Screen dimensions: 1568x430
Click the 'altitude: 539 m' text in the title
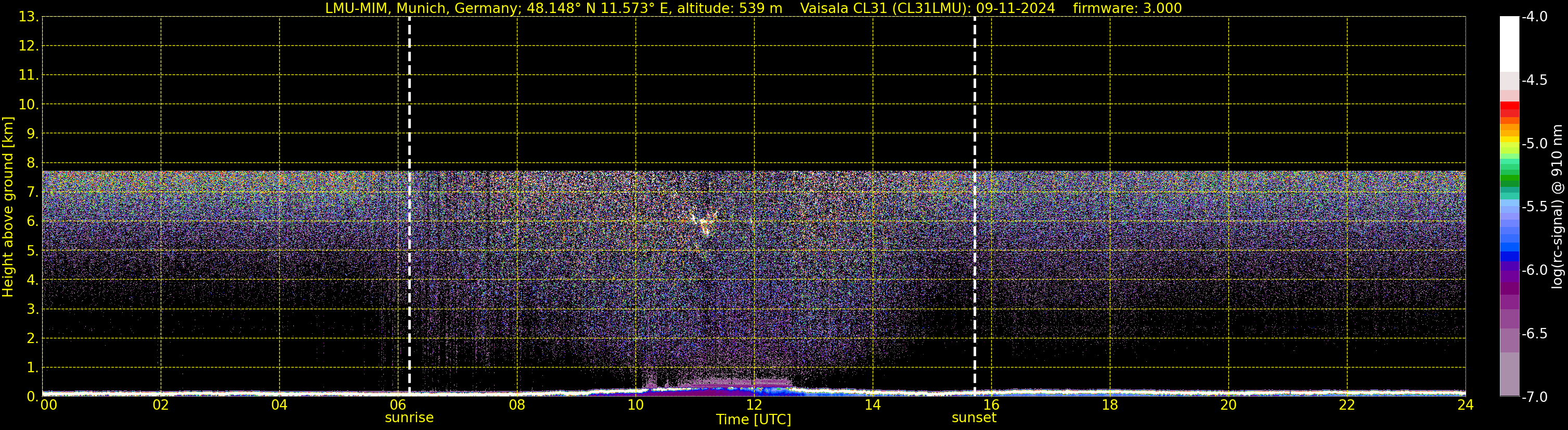(x=729, y=8)
